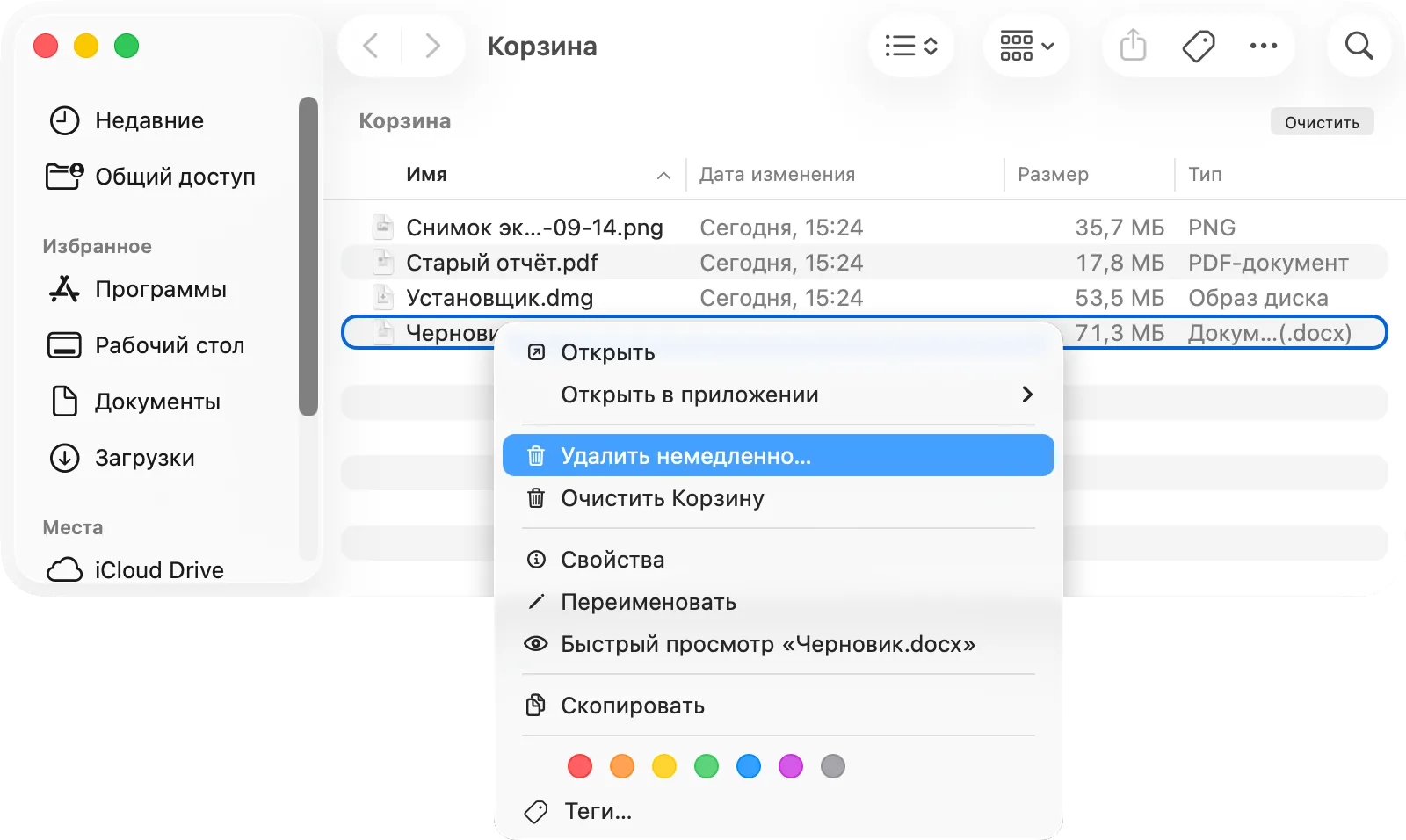Choose Открыть in the context menu
The image size is (1406, 840).
tap(778, 352)
